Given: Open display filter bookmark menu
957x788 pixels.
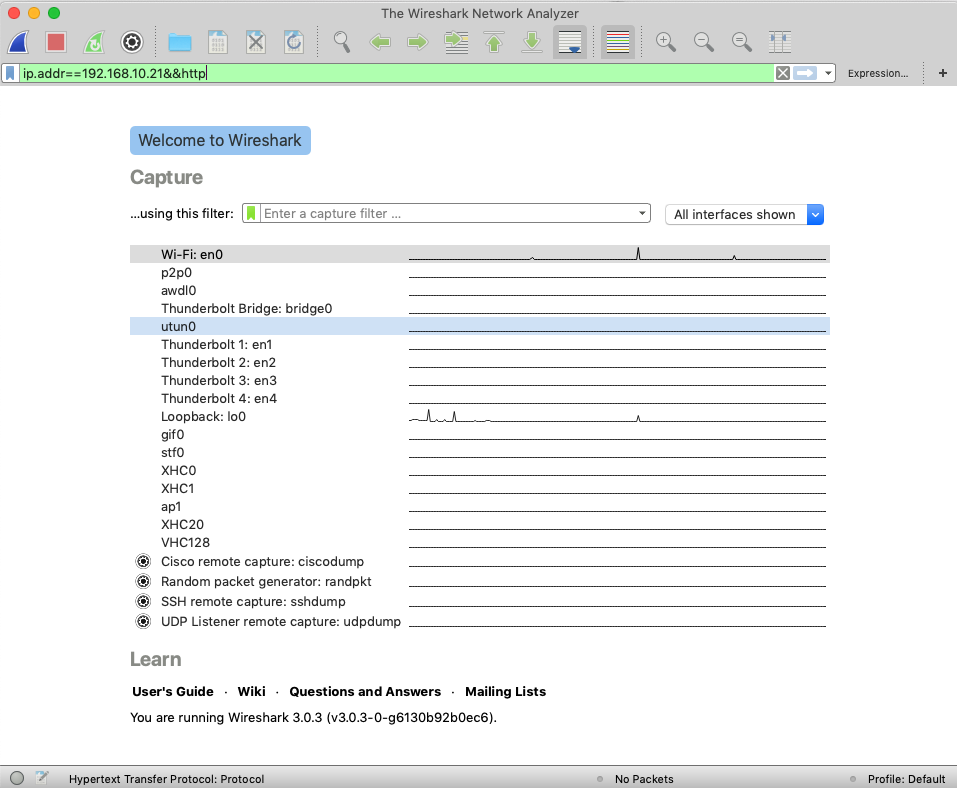Looking at the screenshot, I should point(10,73).
